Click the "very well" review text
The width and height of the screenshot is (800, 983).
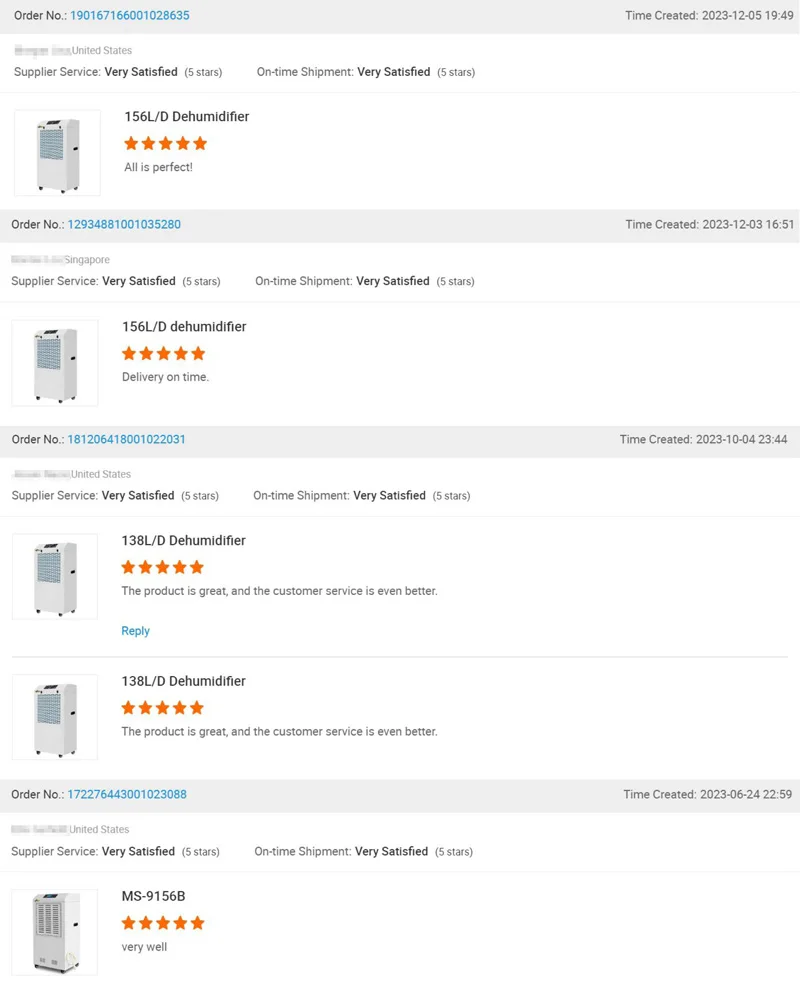(144, 947)
